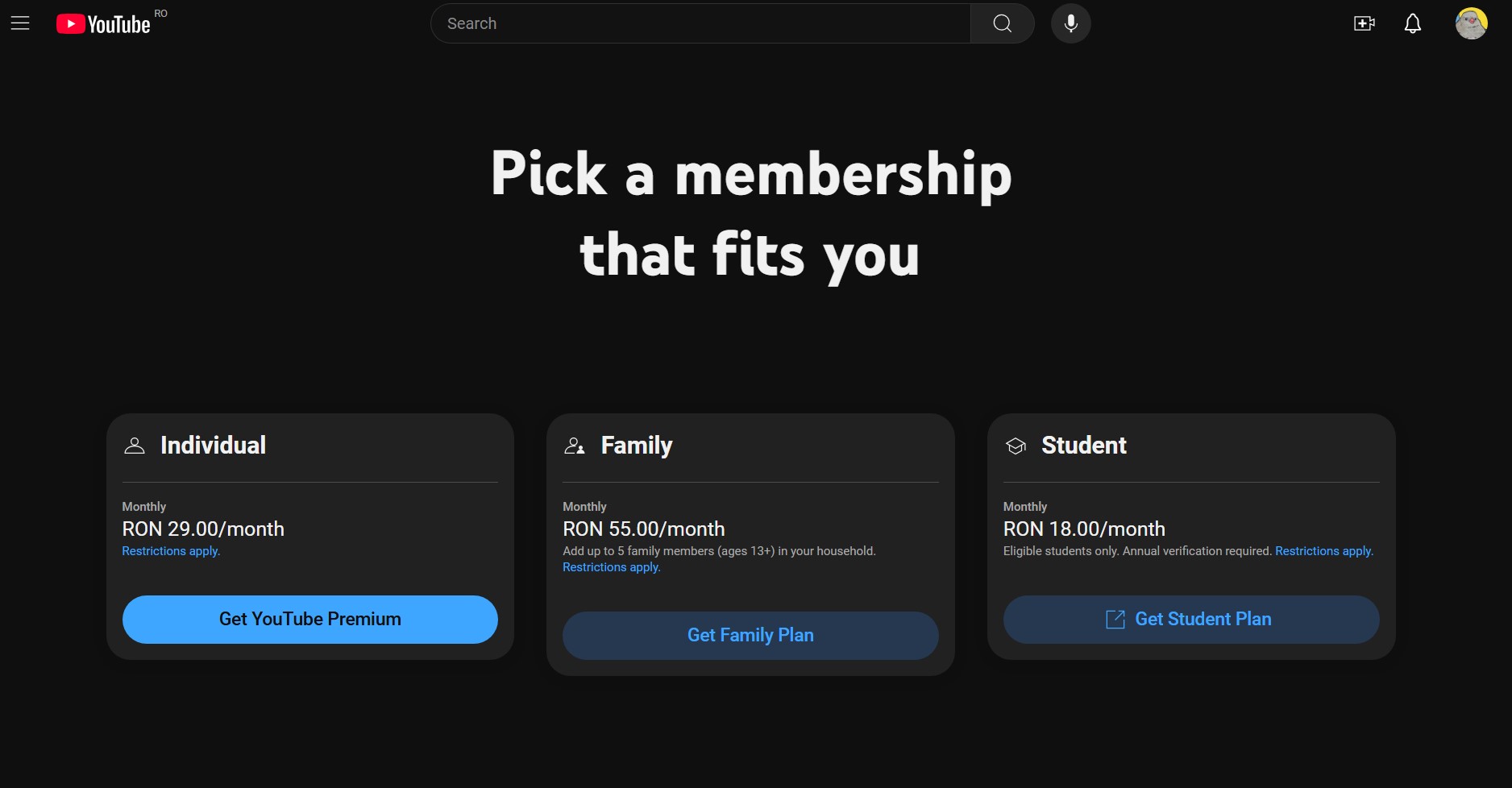Click the Family plan heading
Viewport: 1512px width, 788px height.
pos(637,446)
